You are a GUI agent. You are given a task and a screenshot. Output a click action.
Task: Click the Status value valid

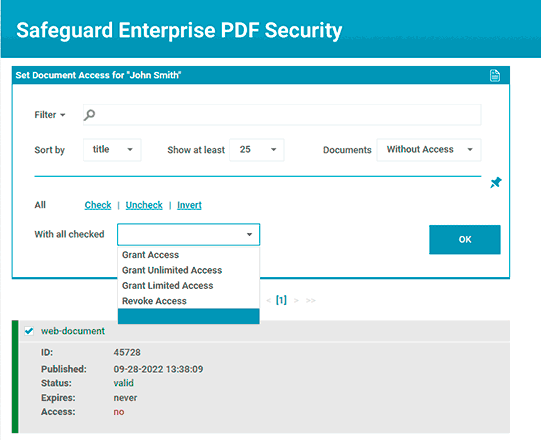click(124, 383)
